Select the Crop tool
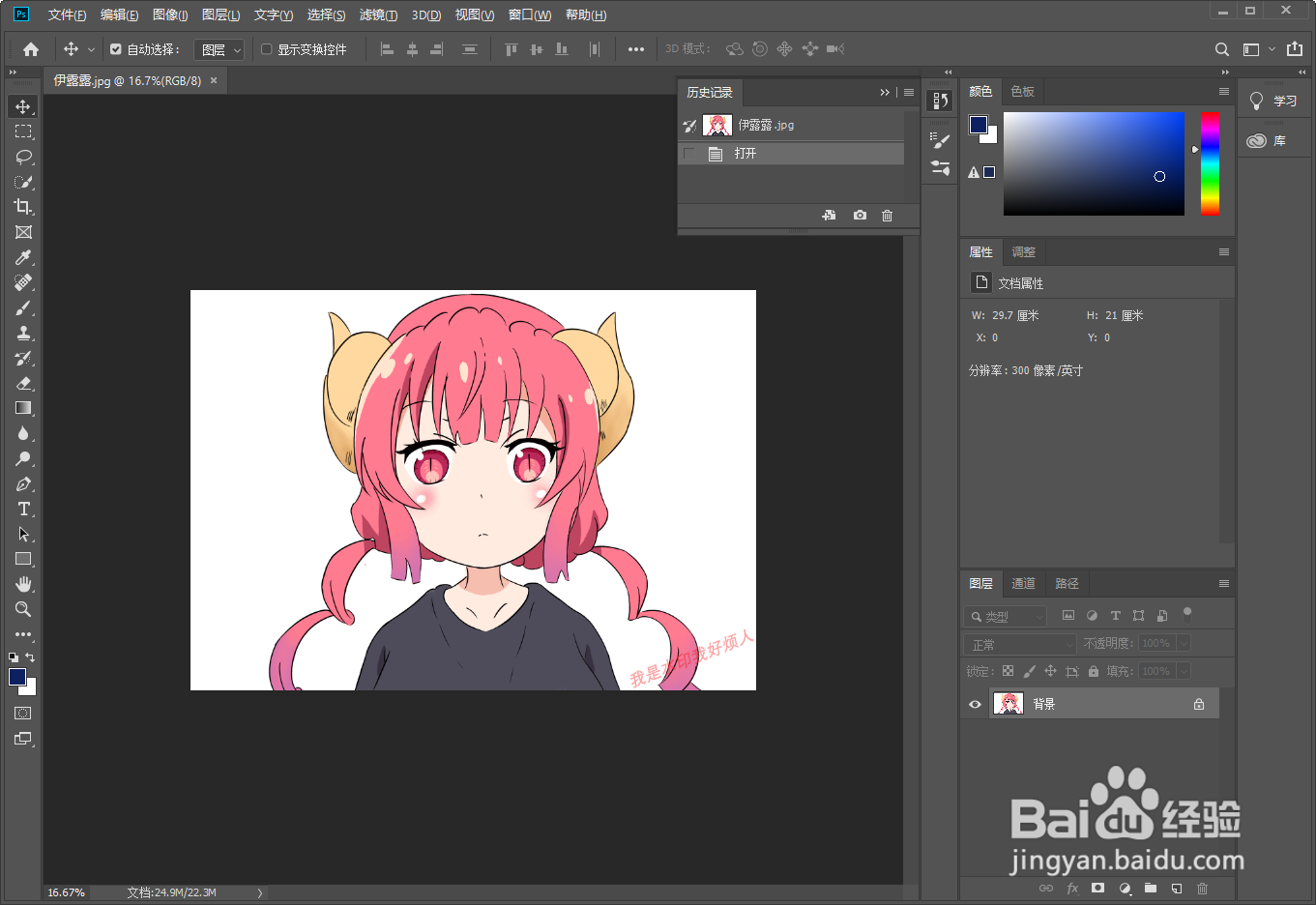 [x=23, y=207]
